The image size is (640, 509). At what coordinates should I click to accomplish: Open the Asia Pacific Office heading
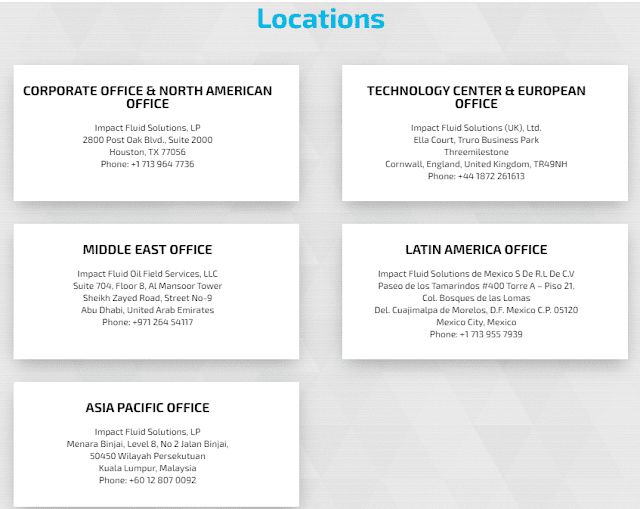click(147, 407)
